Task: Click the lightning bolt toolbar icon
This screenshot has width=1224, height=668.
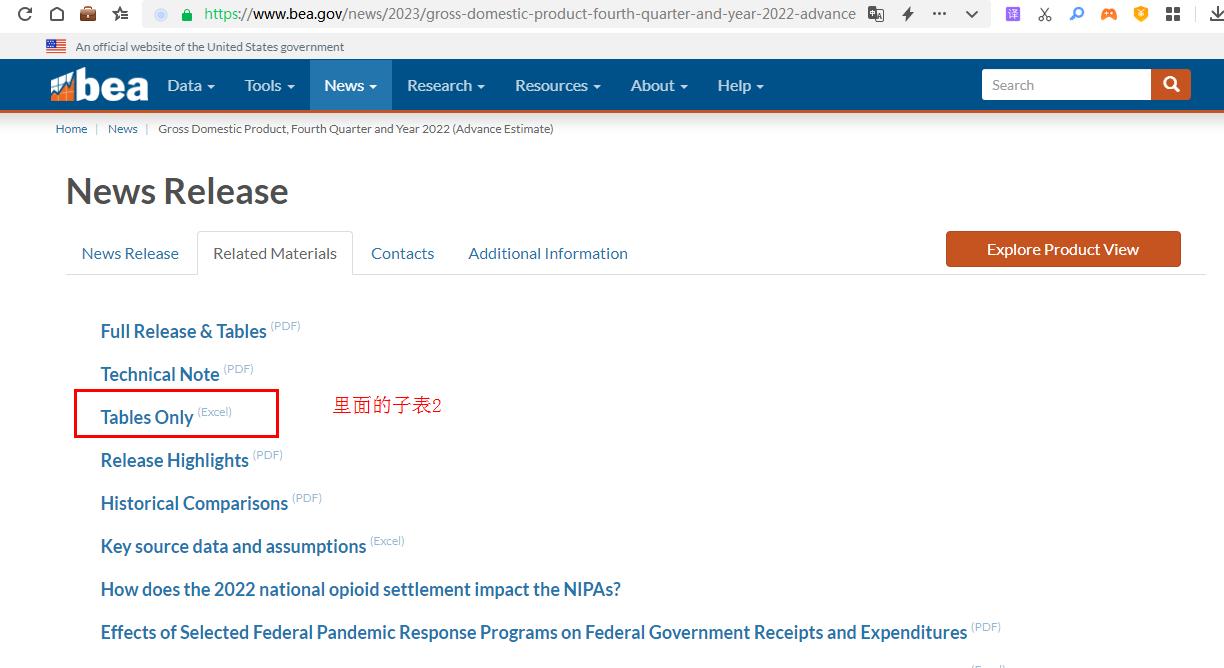Action: 907,14
